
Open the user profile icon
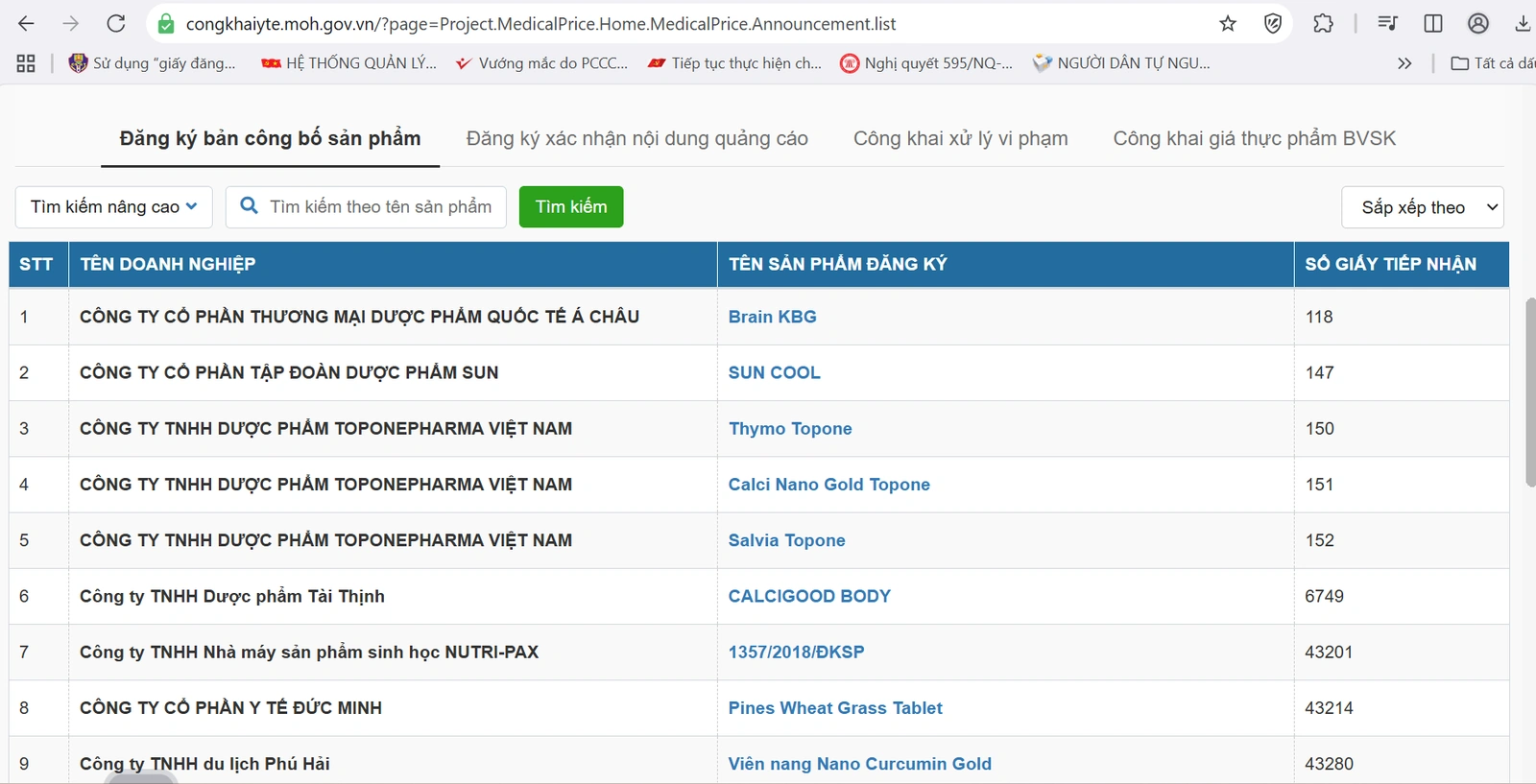pyautogui.click(x=1478, y=24)
